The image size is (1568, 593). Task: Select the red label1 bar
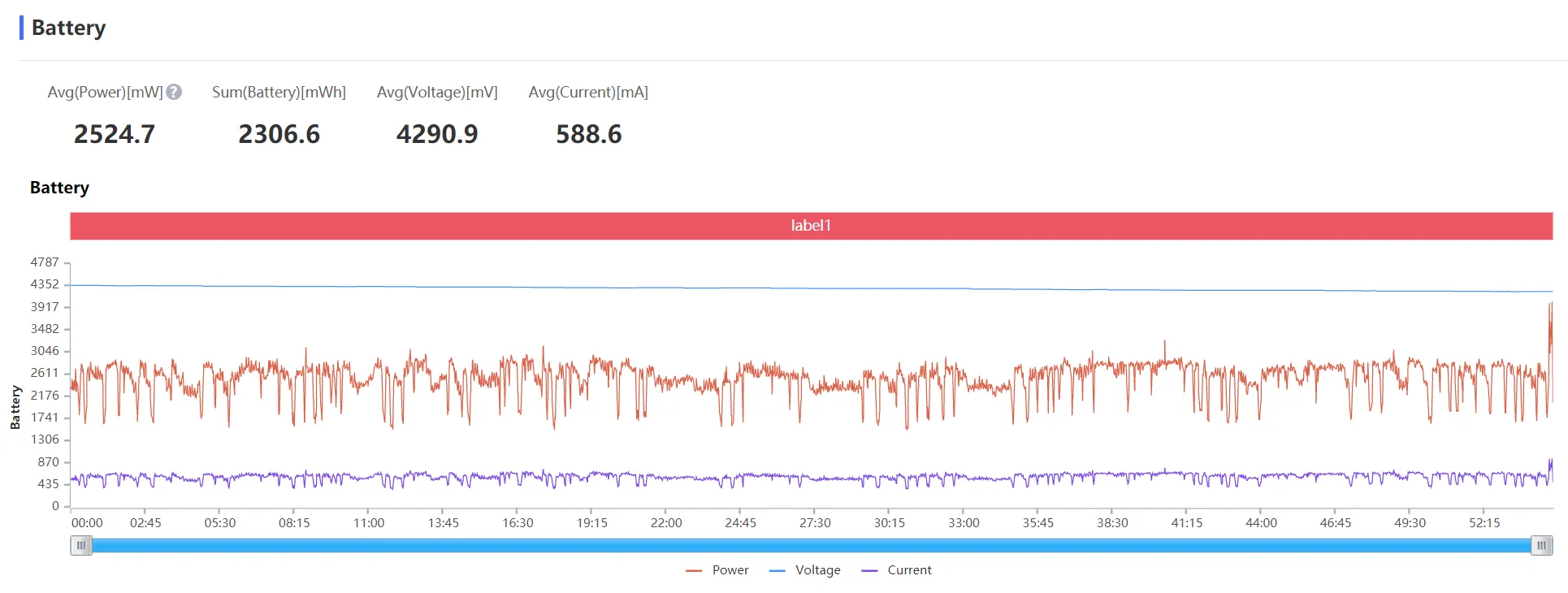pyautogui.click(x=812, y=226)
